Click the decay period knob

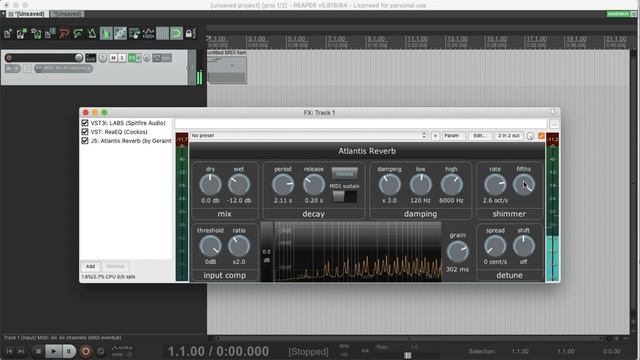[283, 184]
